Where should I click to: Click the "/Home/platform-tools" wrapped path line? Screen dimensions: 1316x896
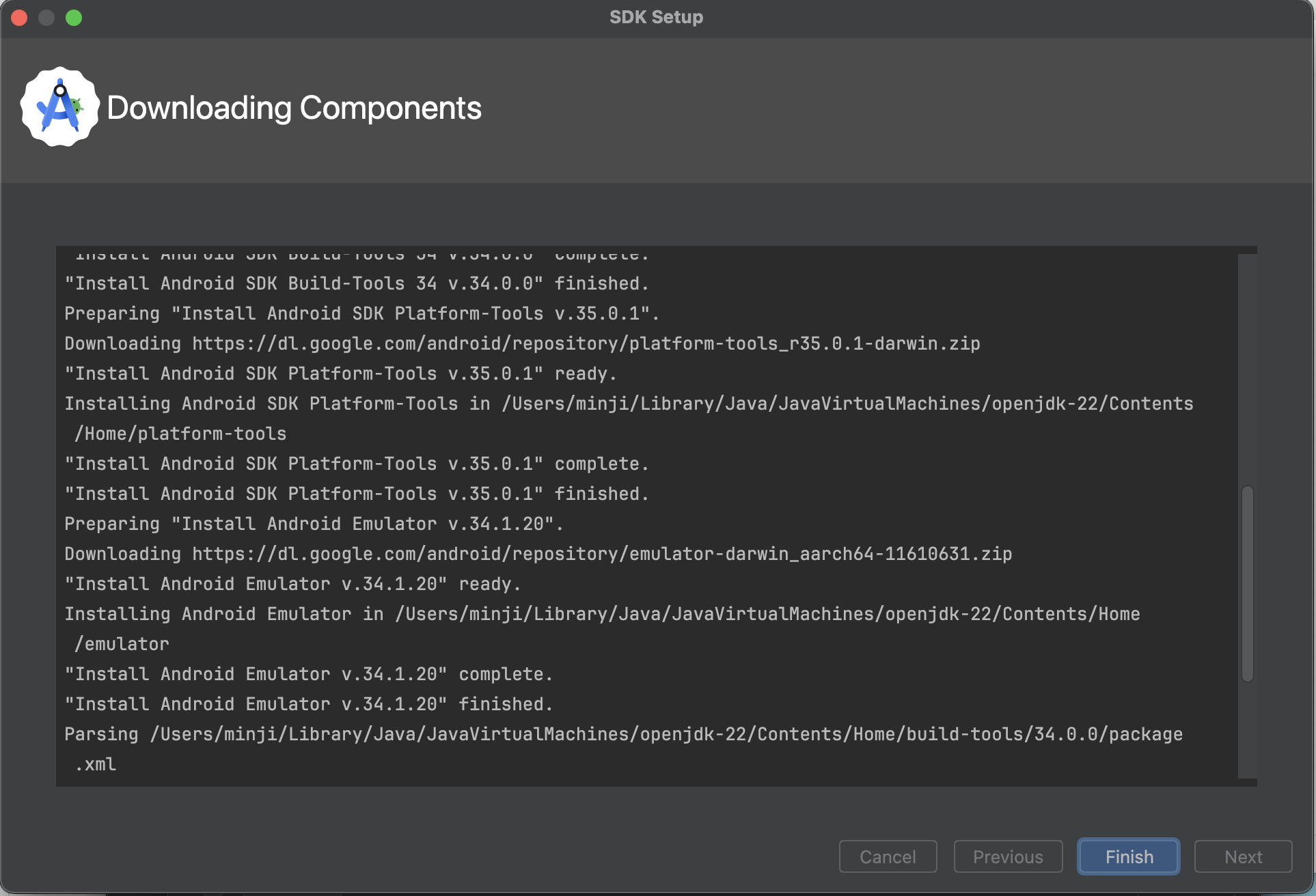(x=180, y=434)
